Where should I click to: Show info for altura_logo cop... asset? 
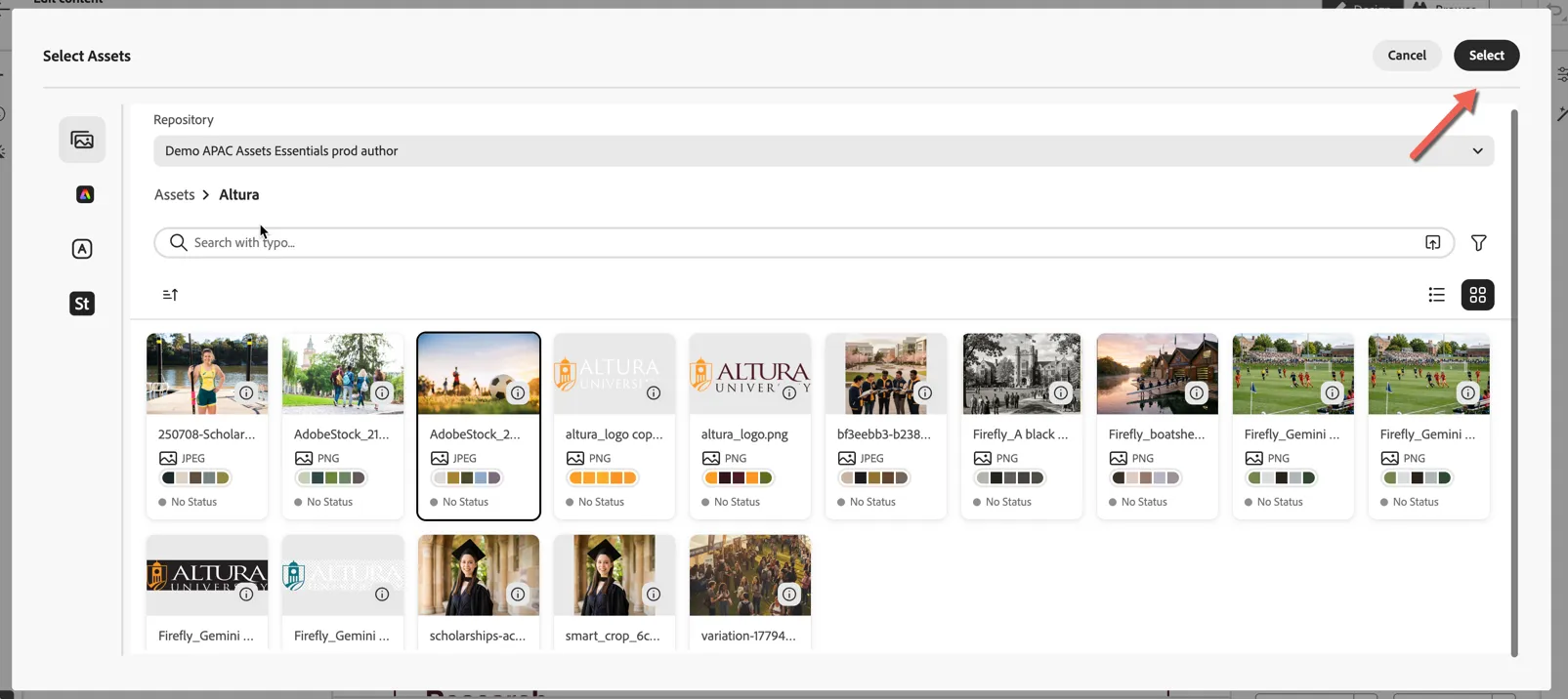coord(654,392)
